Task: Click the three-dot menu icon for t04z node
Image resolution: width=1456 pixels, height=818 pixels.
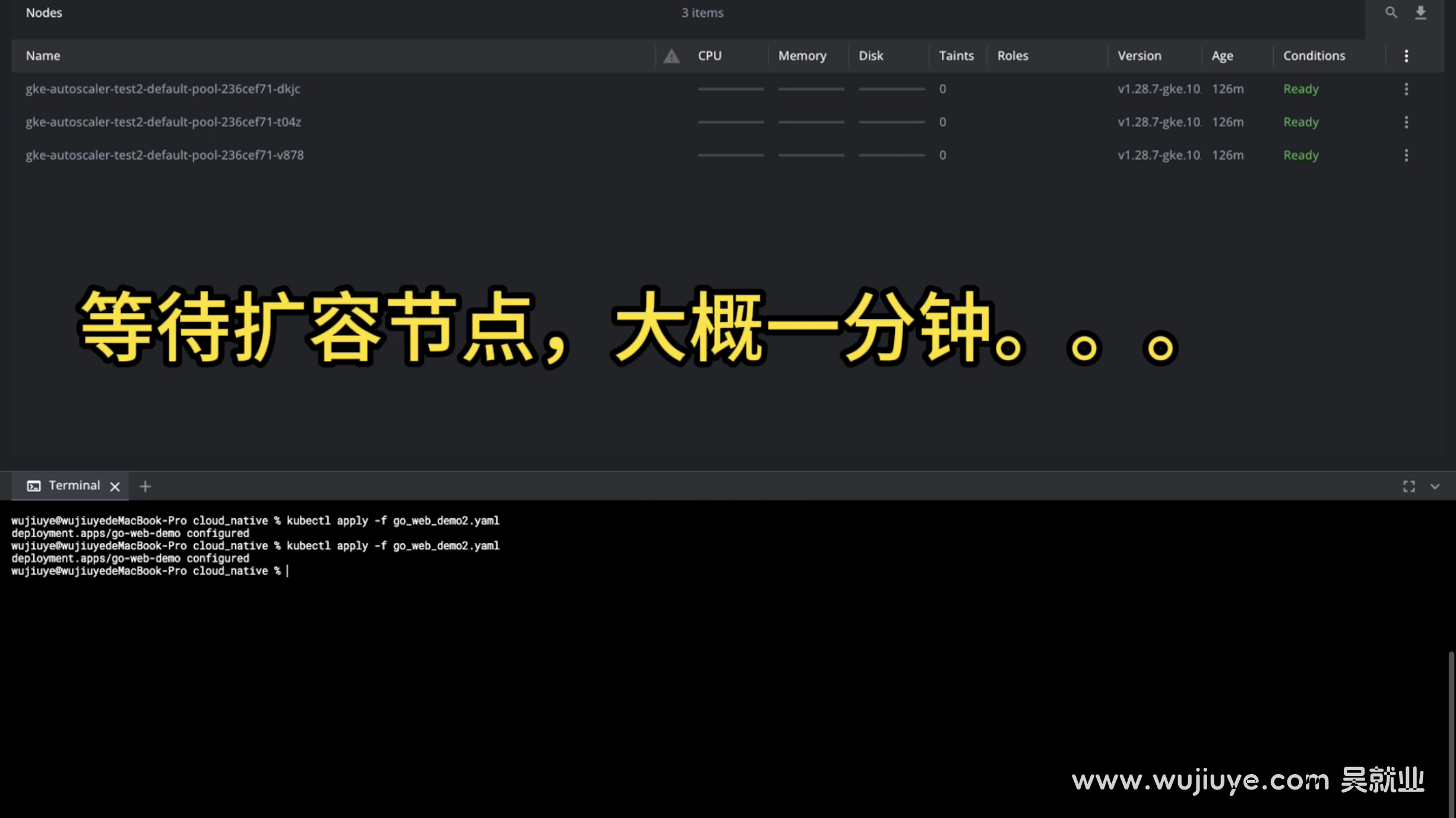Action: pos(1406,121)
